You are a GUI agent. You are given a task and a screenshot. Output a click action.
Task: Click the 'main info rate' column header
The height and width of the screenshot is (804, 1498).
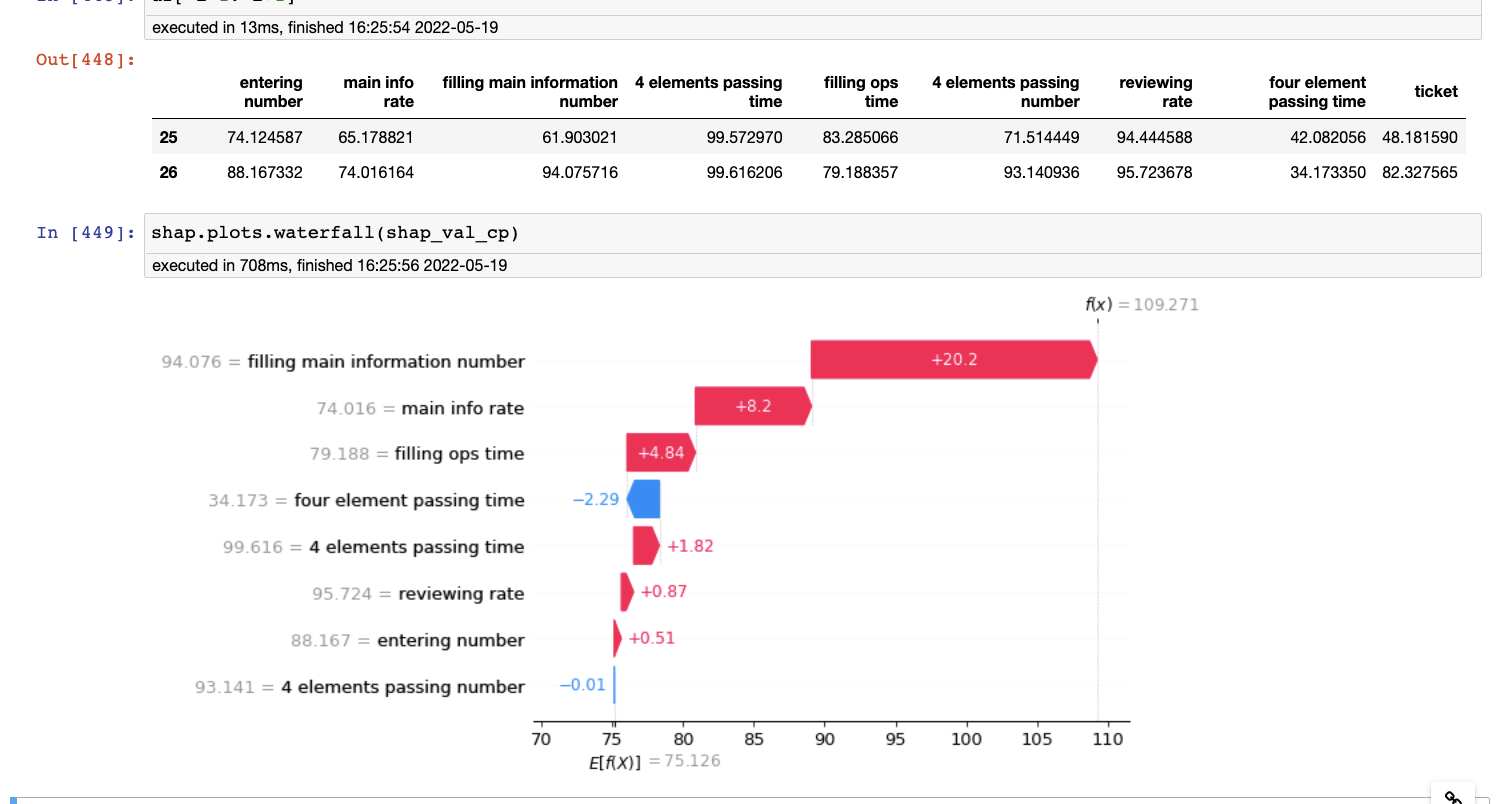(378, 92)
